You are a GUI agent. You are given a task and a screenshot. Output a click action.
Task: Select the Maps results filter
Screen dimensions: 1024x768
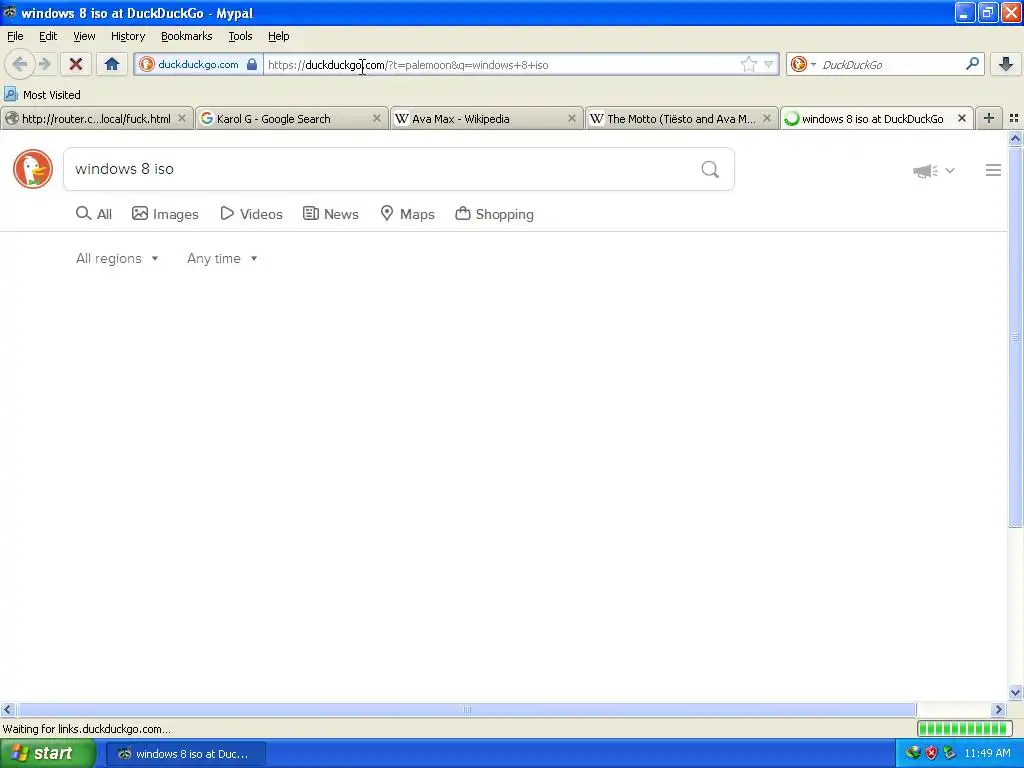click(x=408, y=214)
